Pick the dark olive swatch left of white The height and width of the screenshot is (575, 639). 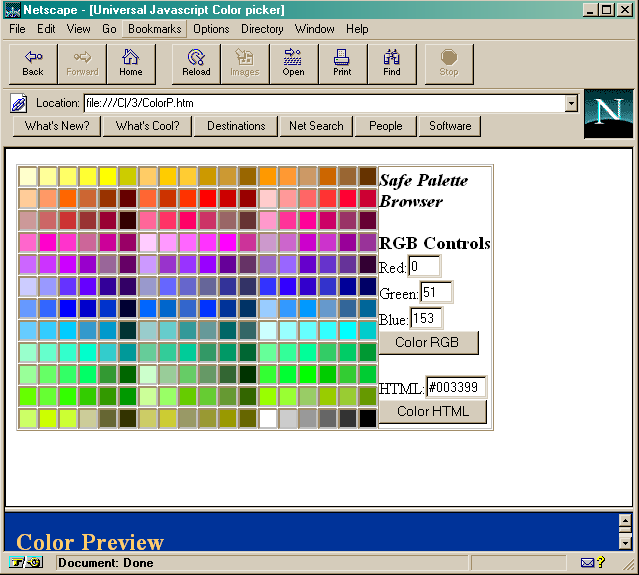pos(248,419)
